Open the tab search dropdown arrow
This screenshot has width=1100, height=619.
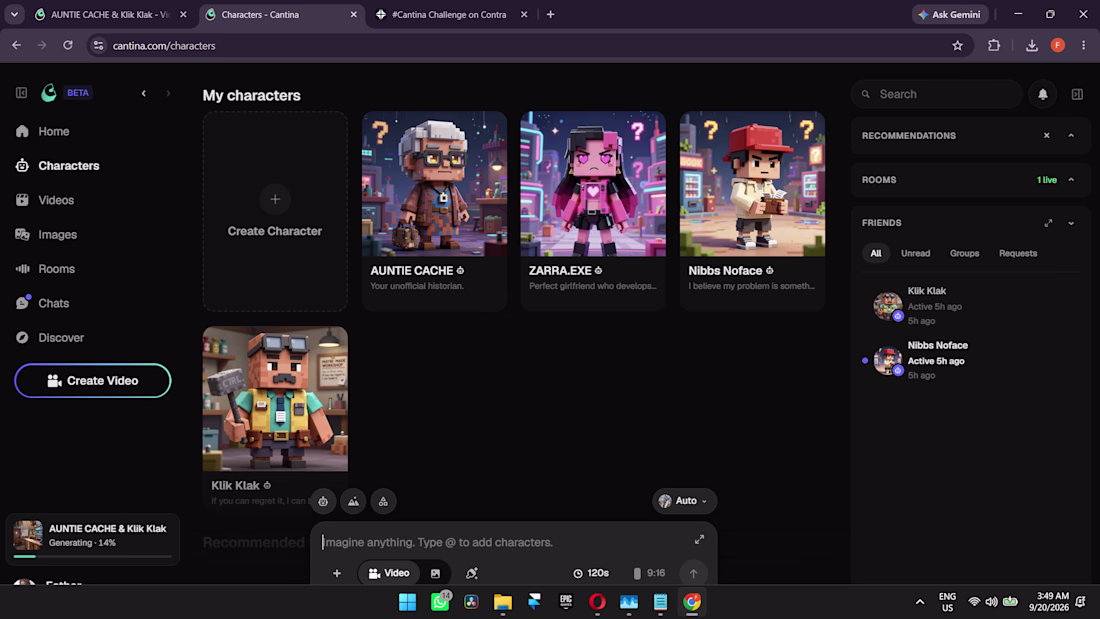(14, 14)
